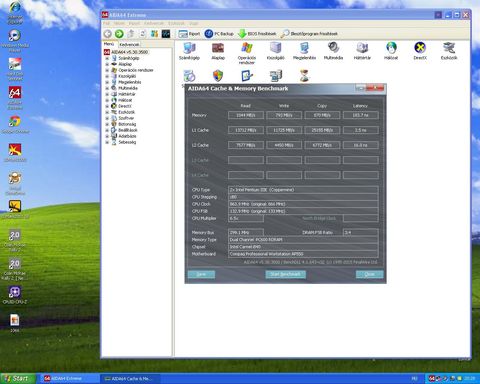Viewport: 480px width, 384px height.
Task: Click the Memory Read result field
Action: click(246, 115)
